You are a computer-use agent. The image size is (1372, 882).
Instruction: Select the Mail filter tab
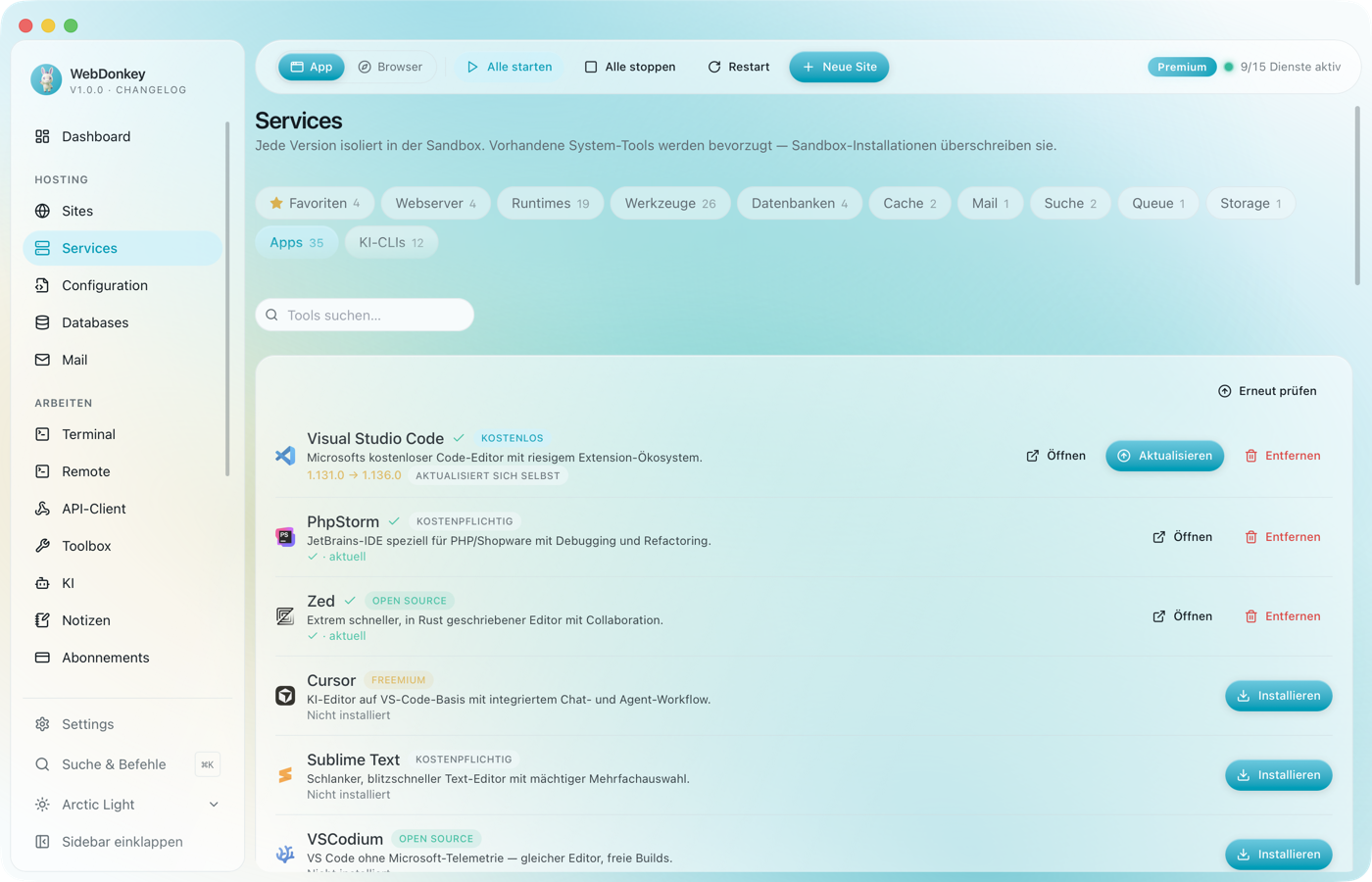click(x=990, y=203)
